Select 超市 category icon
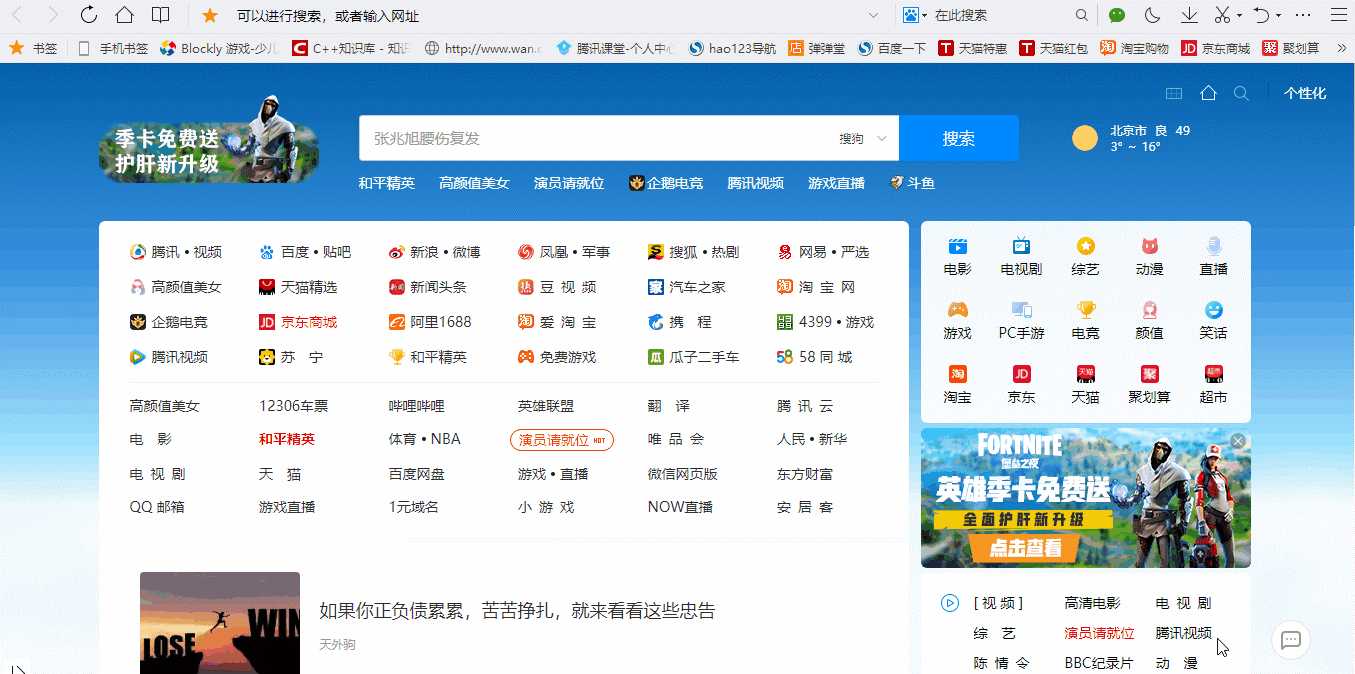 tap(1213, 385)
